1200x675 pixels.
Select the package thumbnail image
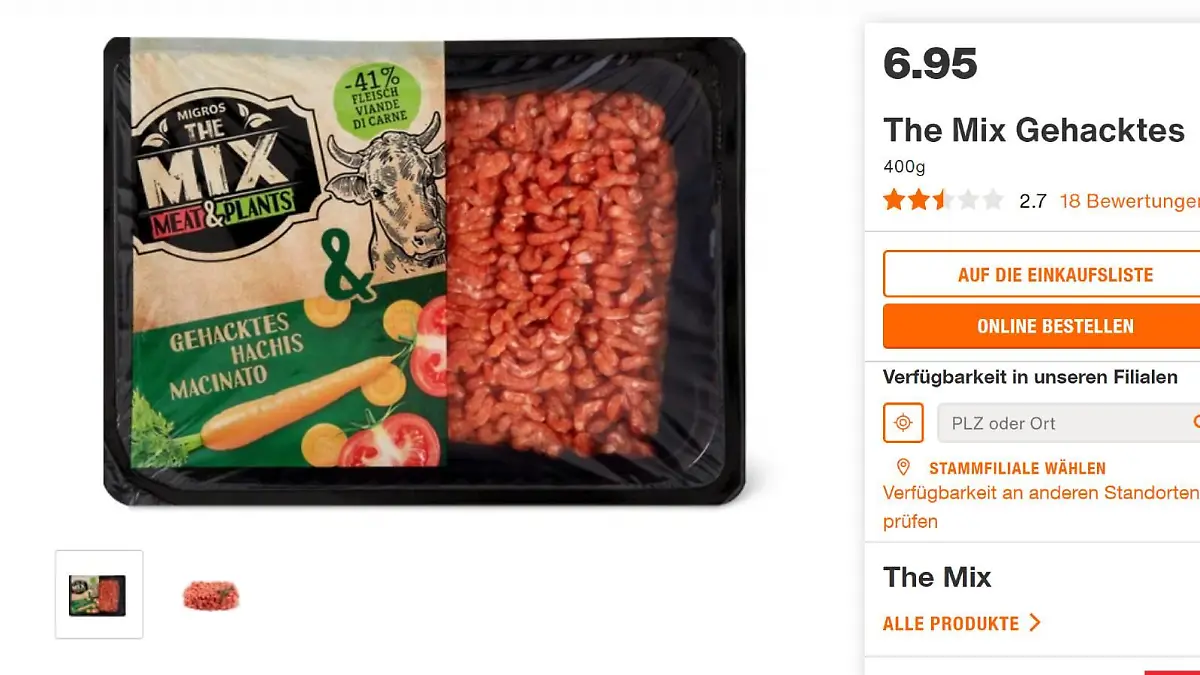coord(98,595)
